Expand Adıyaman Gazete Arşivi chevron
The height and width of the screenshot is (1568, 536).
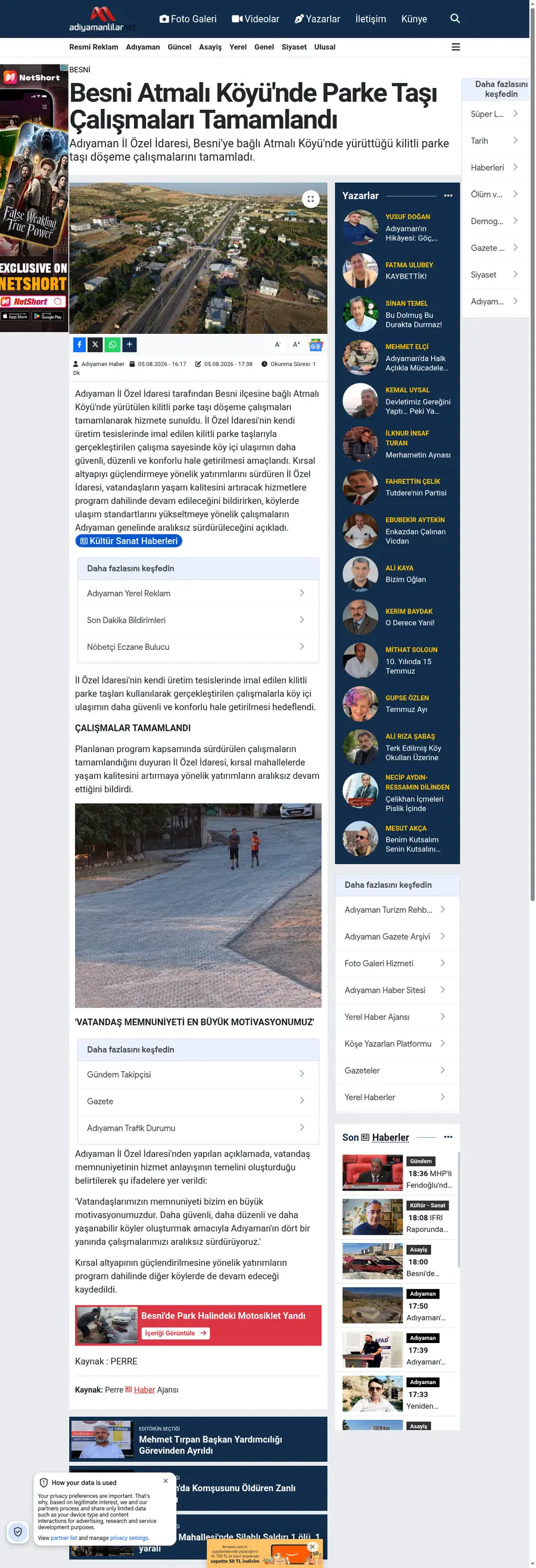click(x=442, y=935)
